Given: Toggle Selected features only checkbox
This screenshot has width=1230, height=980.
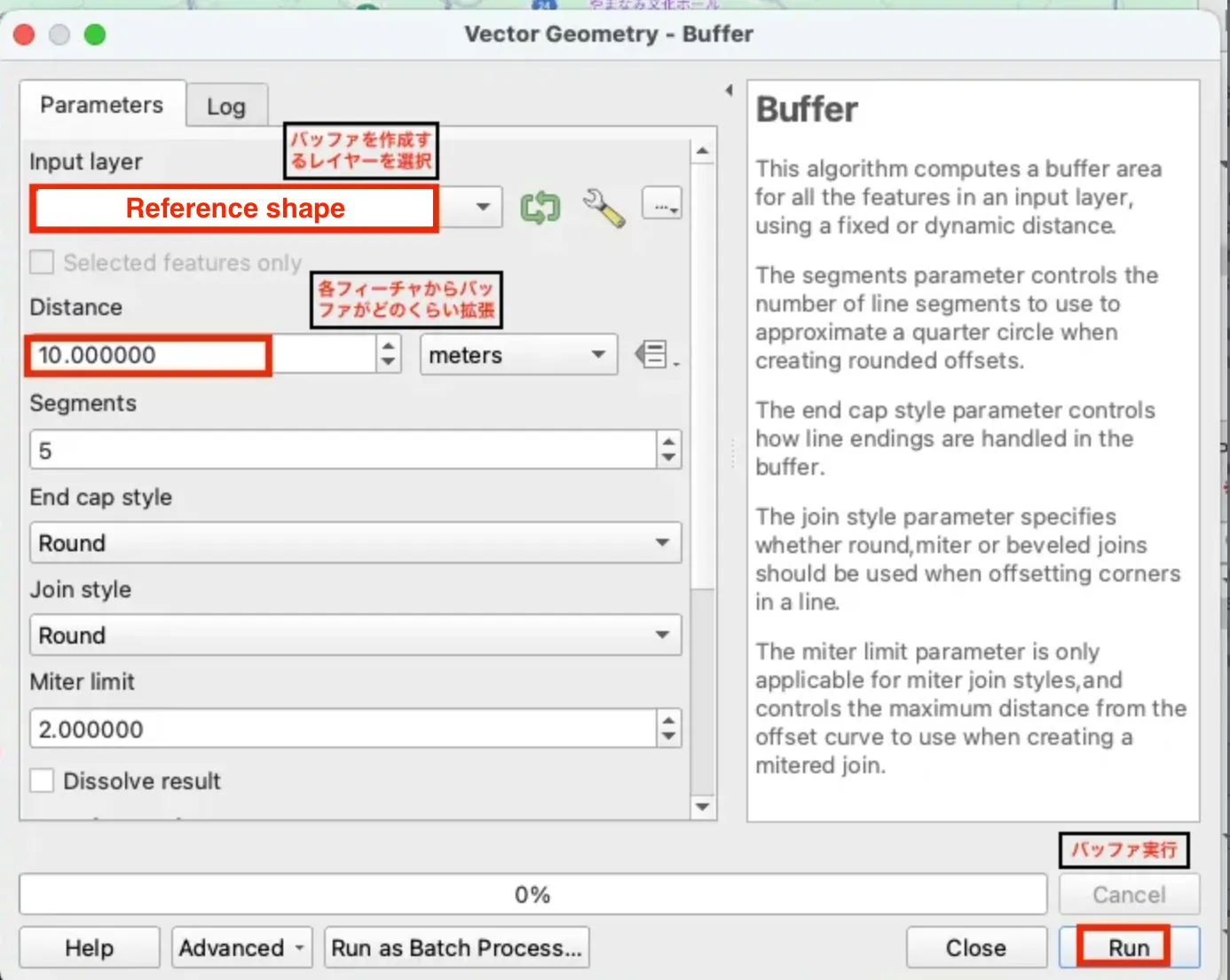Looking at the screenshot, I should pos(42,262).
